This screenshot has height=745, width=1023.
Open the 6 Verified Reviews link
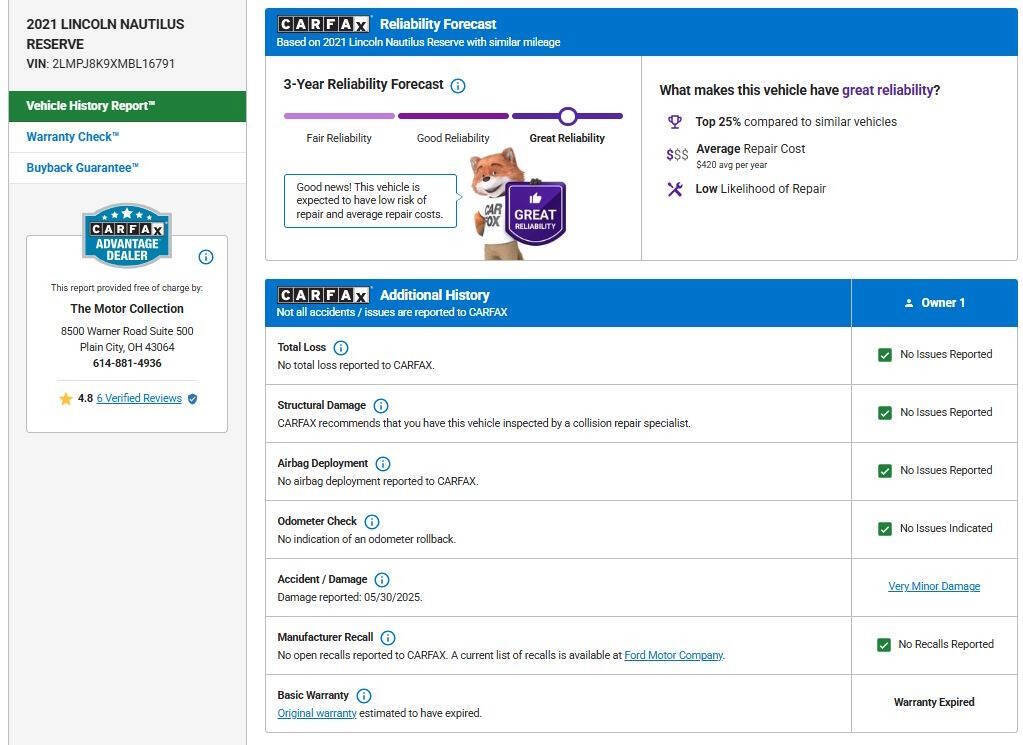tap(139, 398)
